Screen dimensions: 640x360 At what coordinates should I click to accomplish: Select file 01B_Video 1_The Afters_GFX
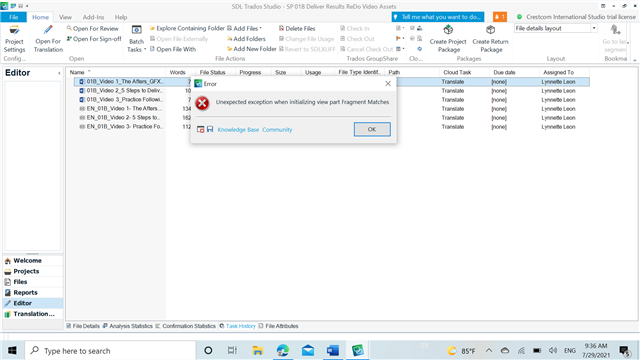(x=124, y=82)
